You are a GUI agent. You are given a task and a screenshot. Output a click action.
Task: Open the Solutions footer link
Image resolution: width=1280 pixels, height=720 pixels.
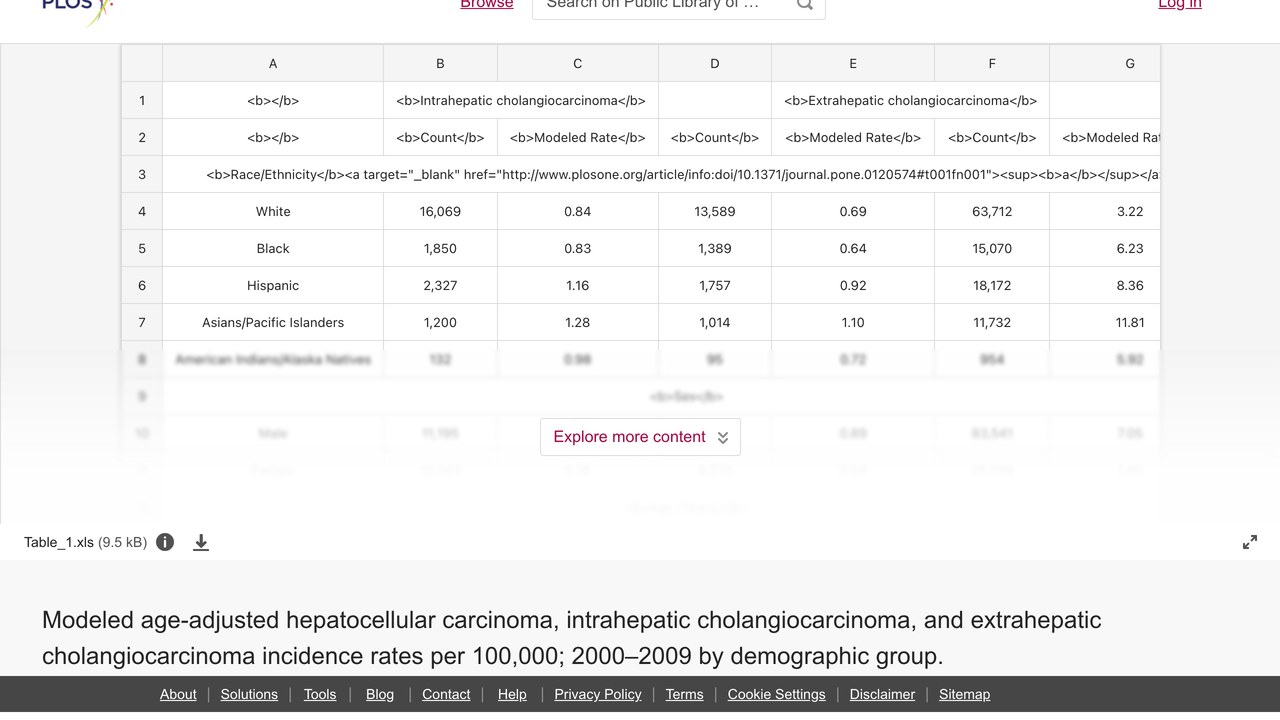pos(249,694)
